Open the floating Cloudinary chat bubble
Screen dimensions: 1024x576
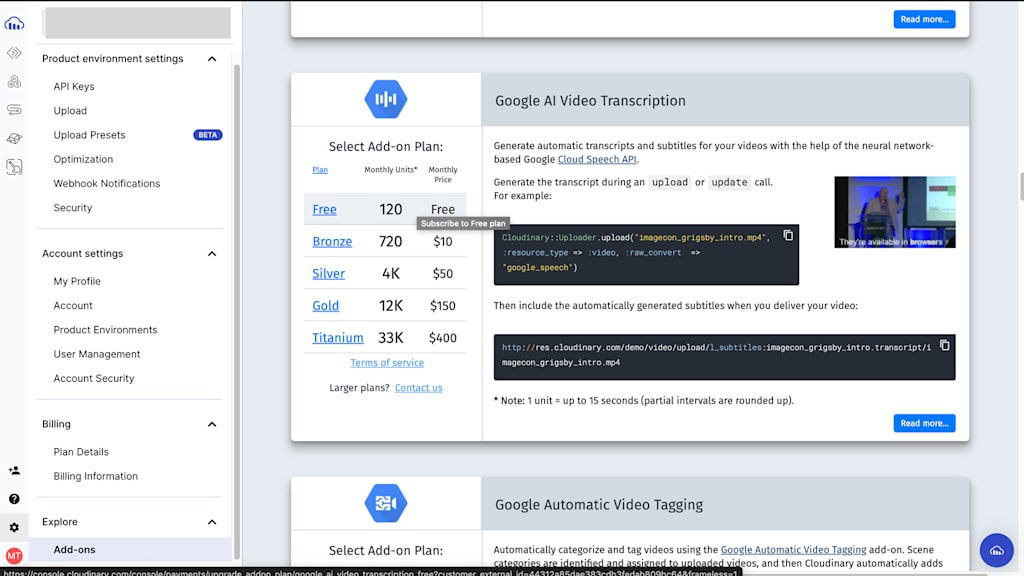(x=997, y=550)
